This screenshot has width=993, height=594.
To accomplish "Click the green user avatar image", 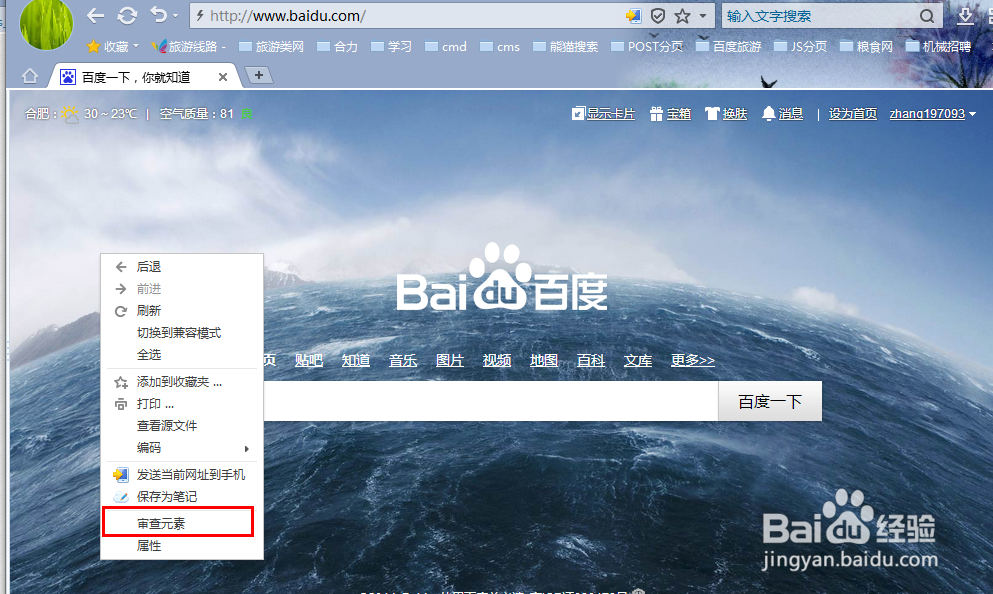I will point(46,24).
